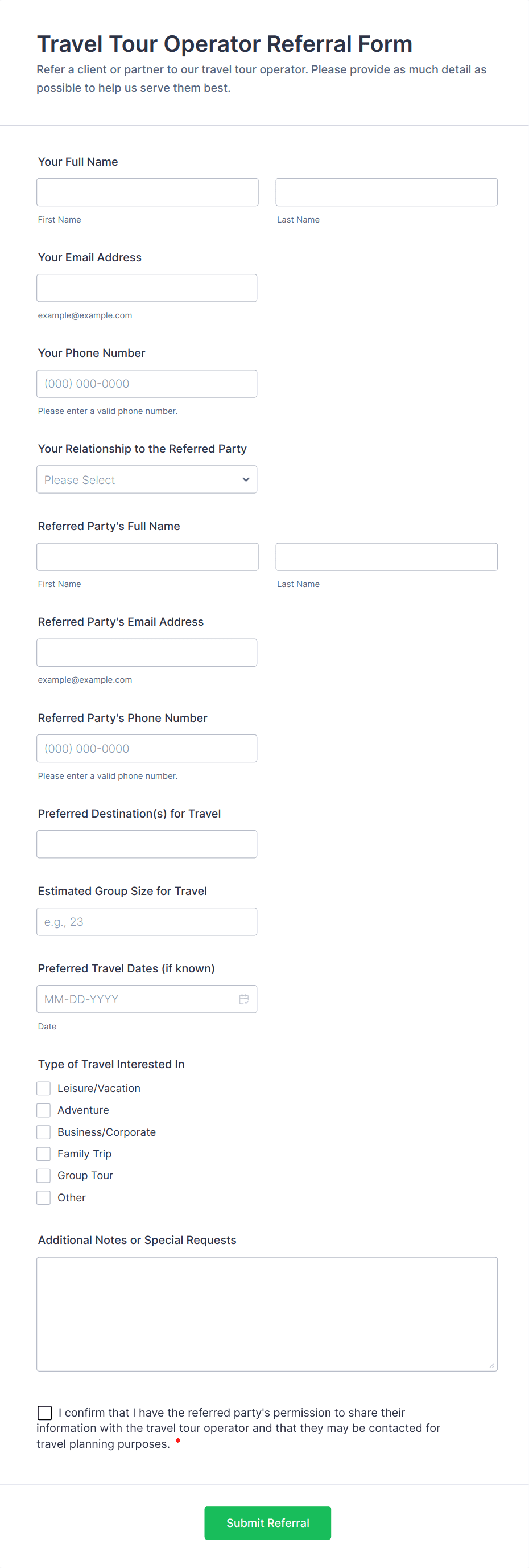The image size is (529, 1568).
Task: Click the Preferred Destination(s) text field
Action: point(147,844)
